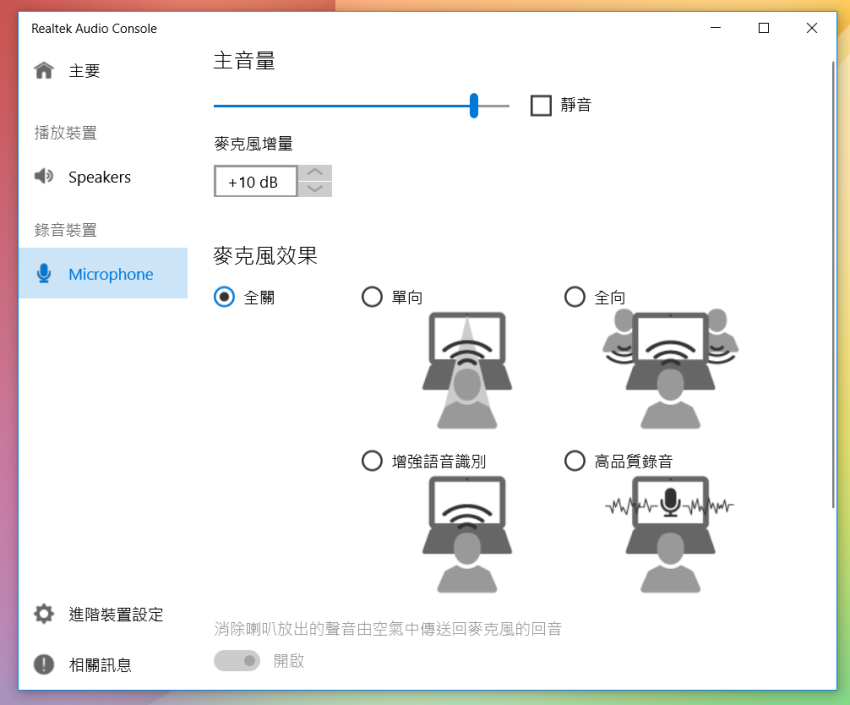This screenshot has height=705, width=850.
Task: Select the 單向 radio button
Action: (x=372, y=297)
